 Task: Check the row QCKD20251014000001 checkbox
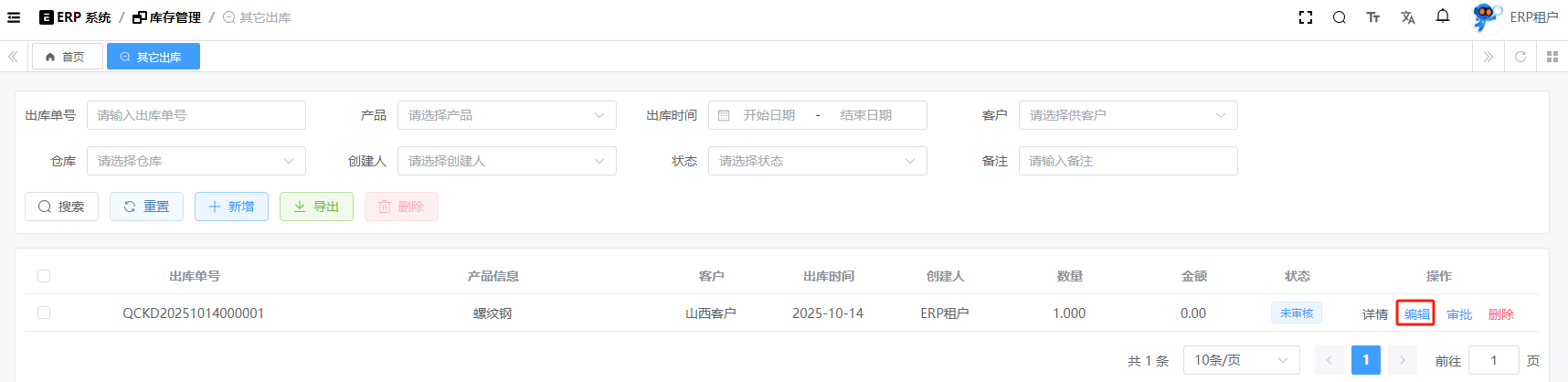tap(44, 313)
